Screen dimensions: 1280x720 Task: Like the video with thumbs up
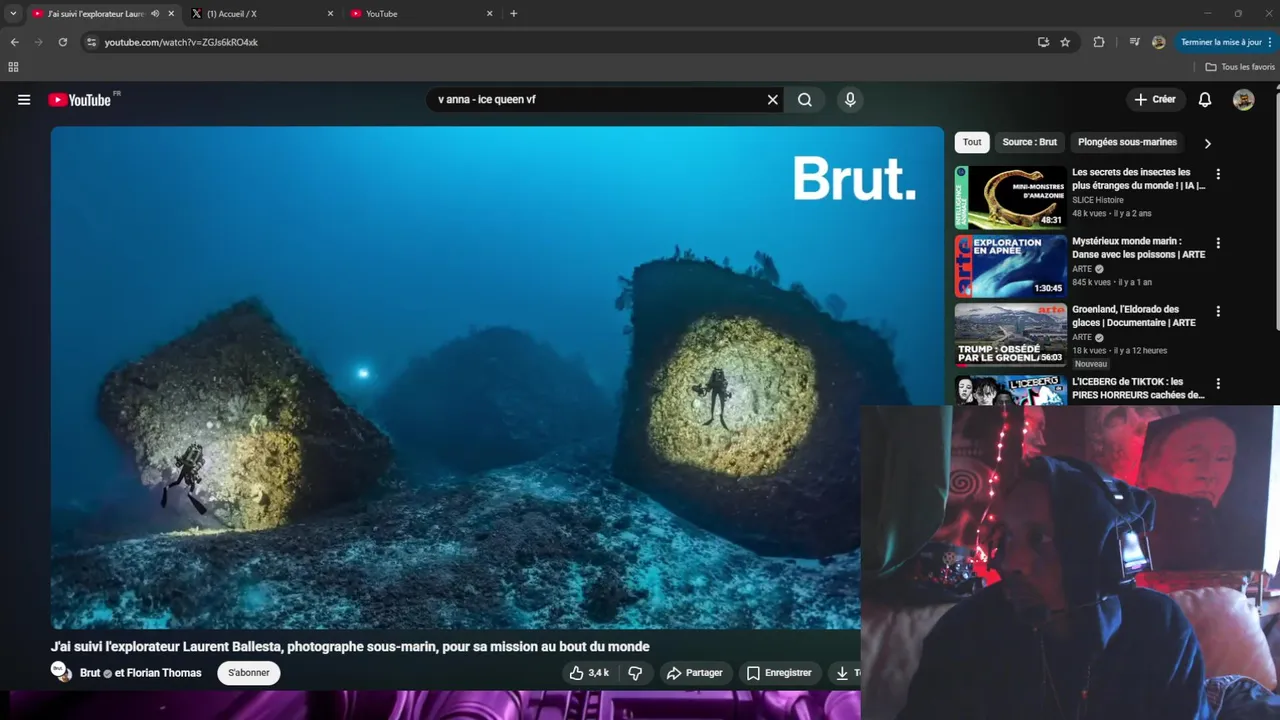click(x=589, y=673)
